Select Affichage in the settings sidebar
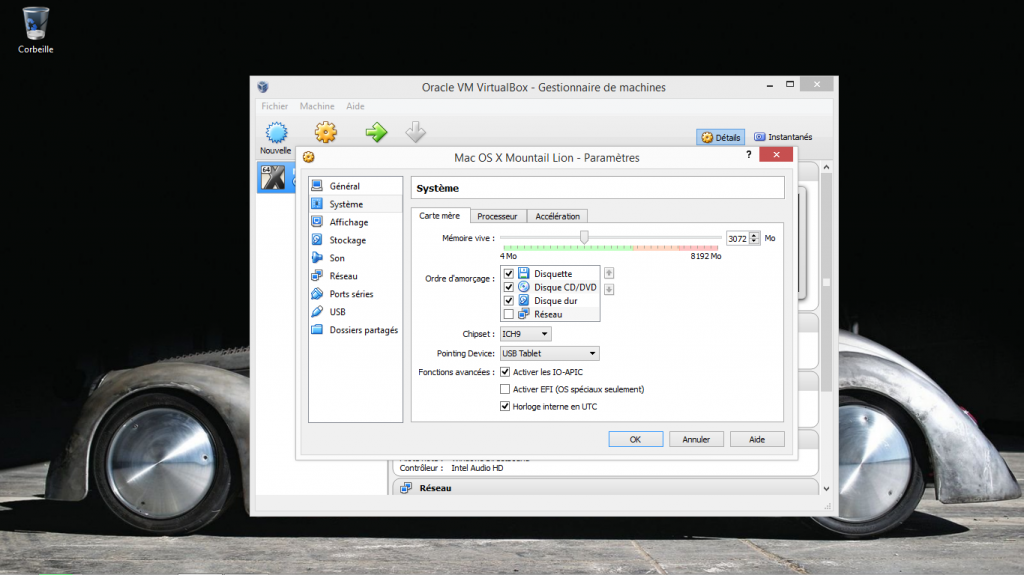 coord(348,222)
